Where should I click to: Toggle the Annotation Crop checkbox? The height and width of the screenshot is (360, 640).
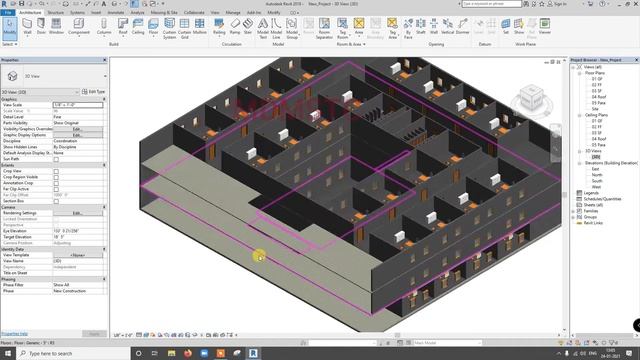click(56, 183)
